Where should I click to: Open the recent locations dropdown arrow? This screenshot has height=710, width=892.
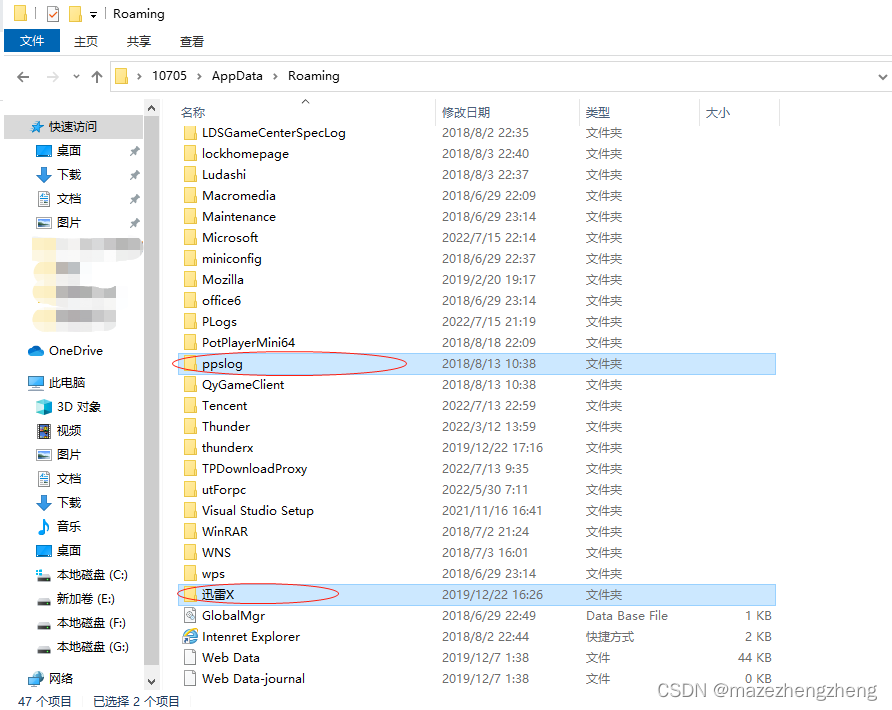[76, 76]
